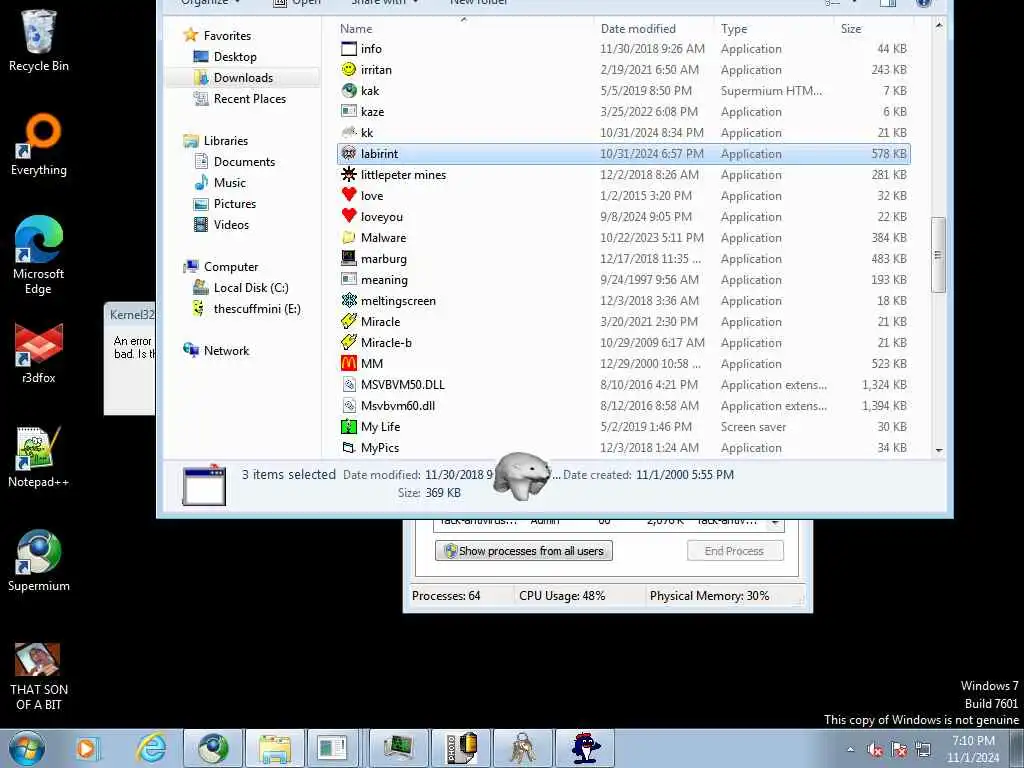Click the meltingscreen file icon
This screenshot has height=768, width=1024.
(349, 300)
